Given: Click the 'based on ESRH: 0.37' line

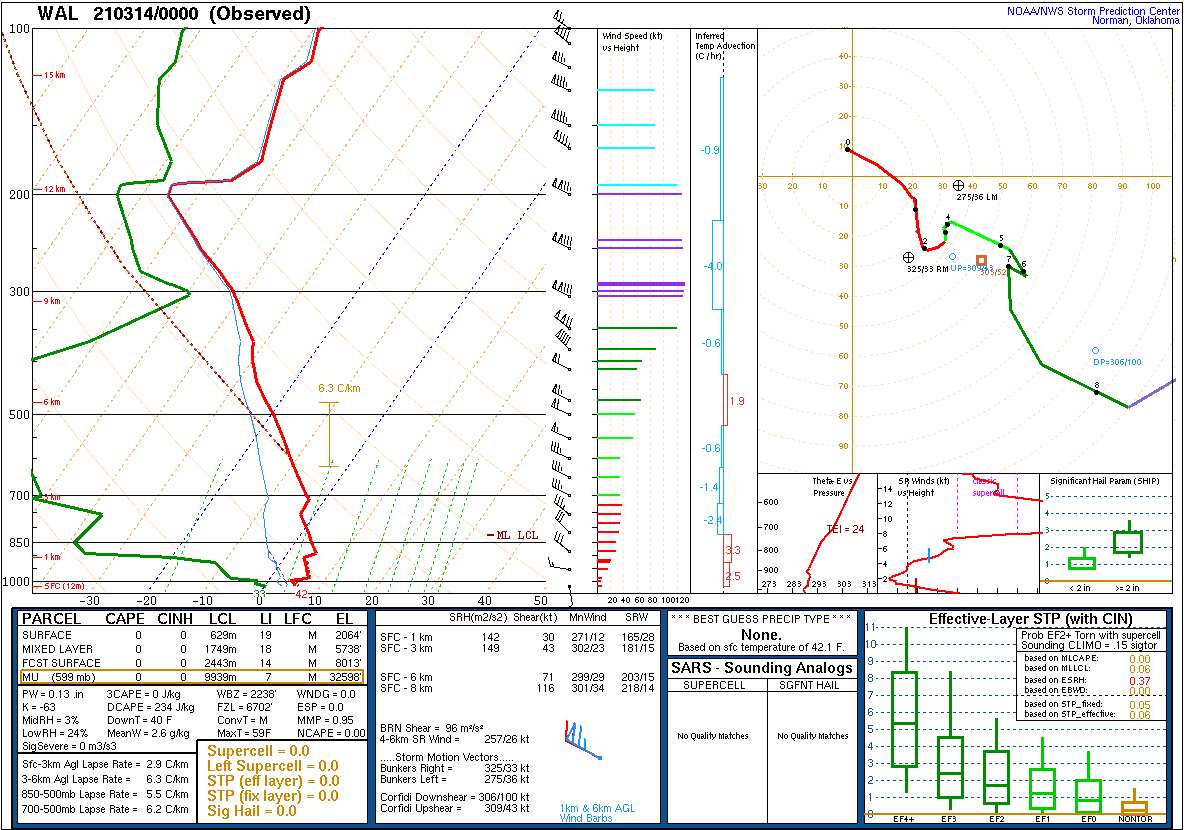Looking at the screenshot, I should point(1088,680).
